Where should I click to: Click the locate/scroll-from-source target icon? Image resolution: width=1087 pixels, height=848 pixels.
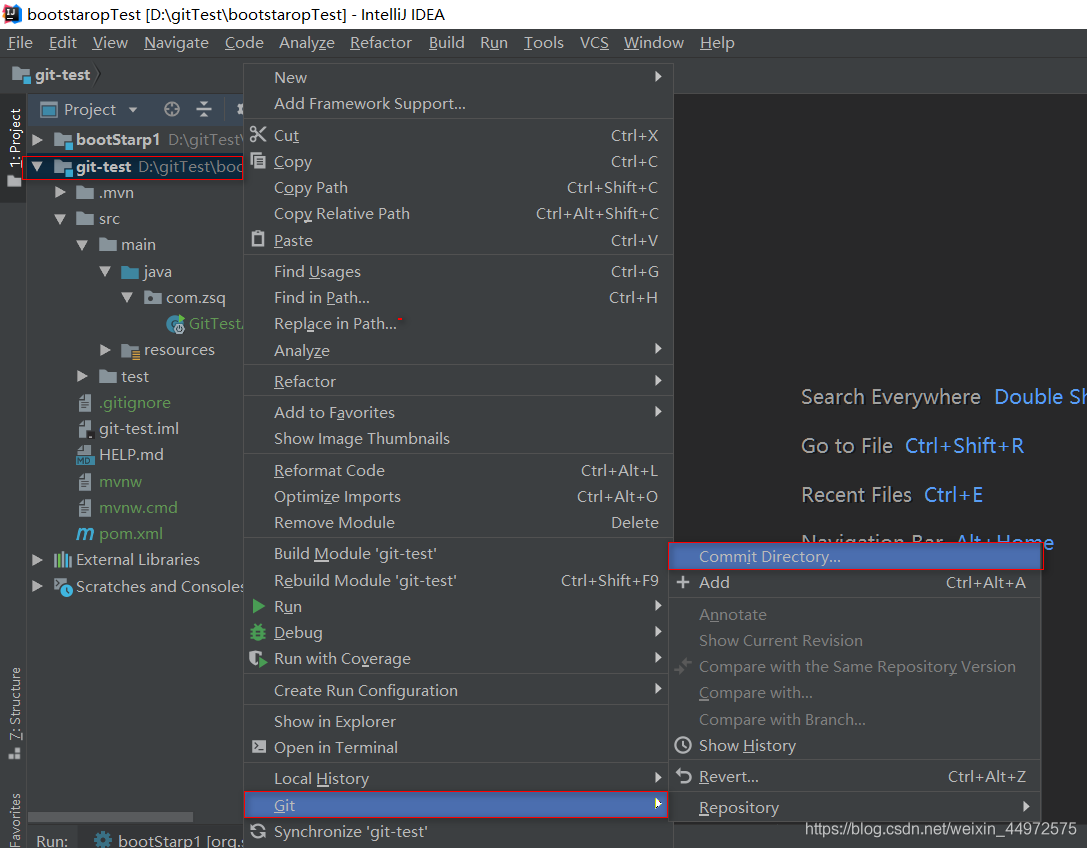pos(171,110)
